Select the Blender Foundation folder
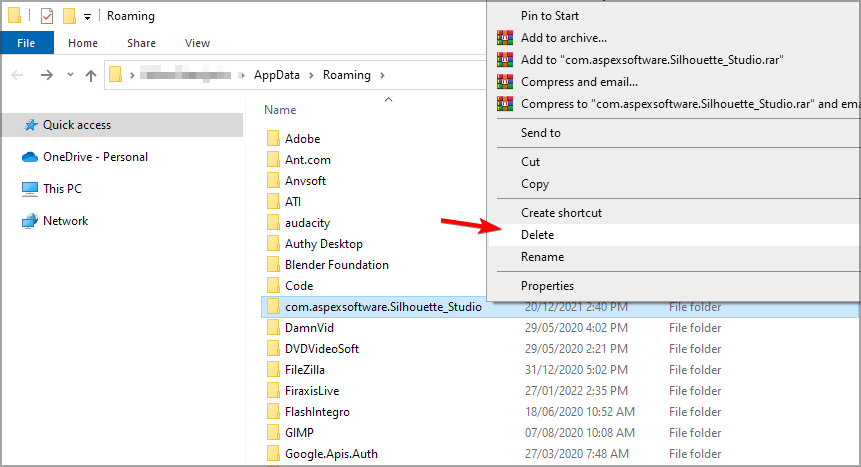 pos(337,264)
